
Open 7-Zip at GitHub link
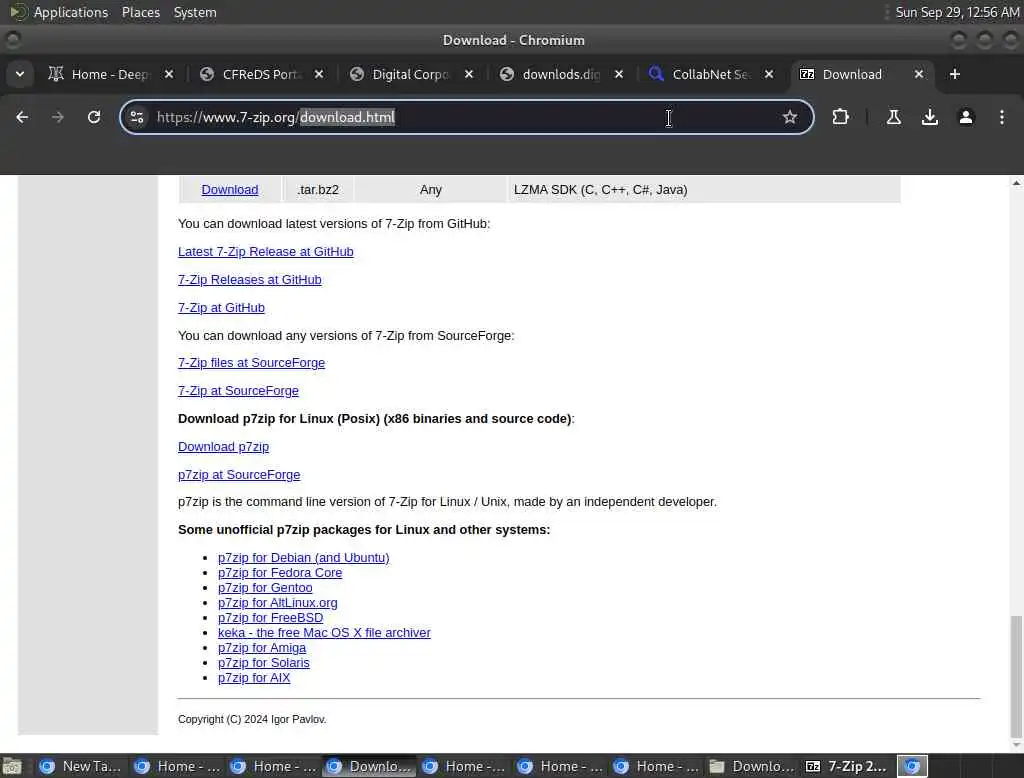(221, 308)
